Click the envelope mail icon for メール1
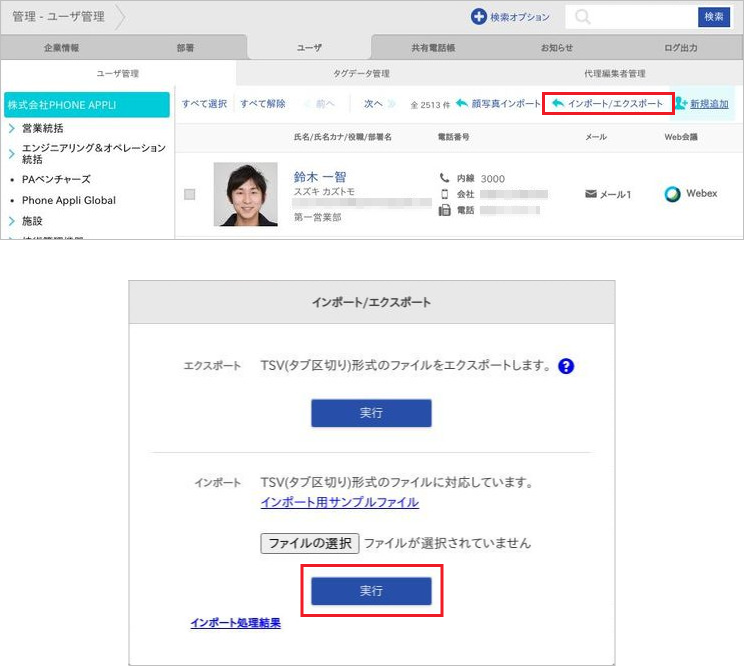Viewport: 744px width, 666px height. coord(590,194)
